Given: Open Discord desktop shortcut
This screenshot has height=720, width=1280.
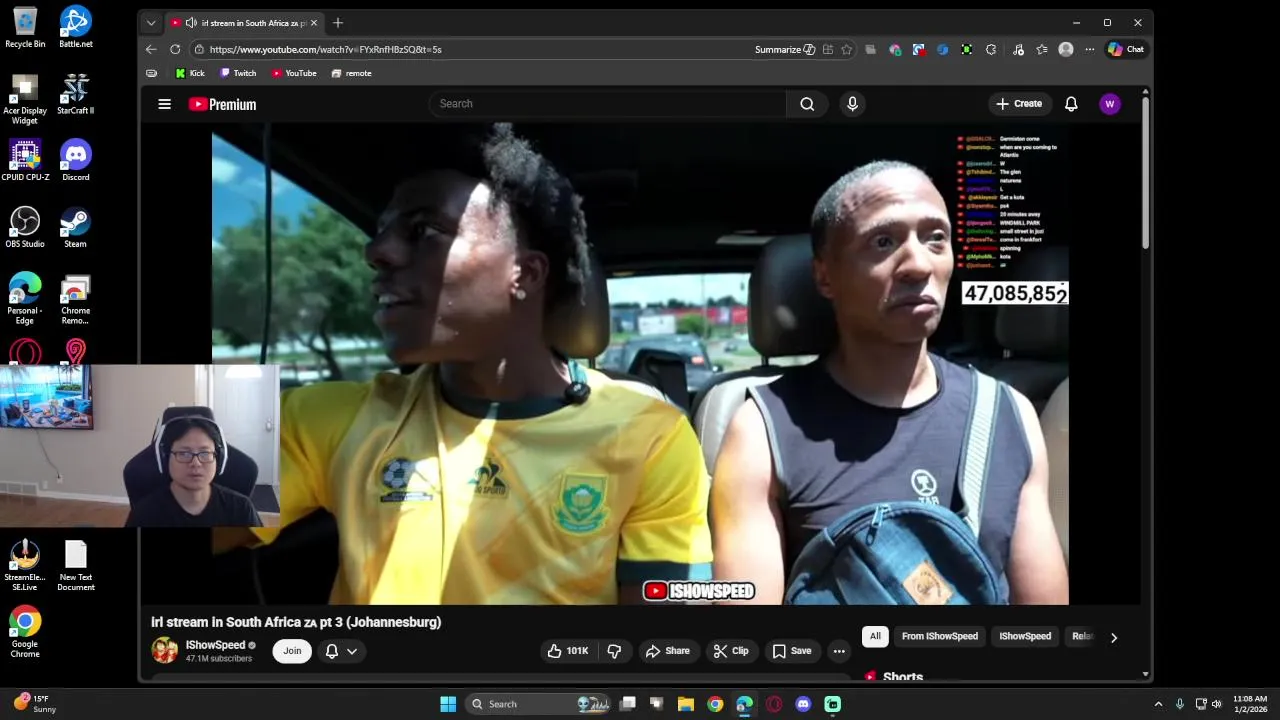Looking at the screenshot, I should tap(75, 160).
